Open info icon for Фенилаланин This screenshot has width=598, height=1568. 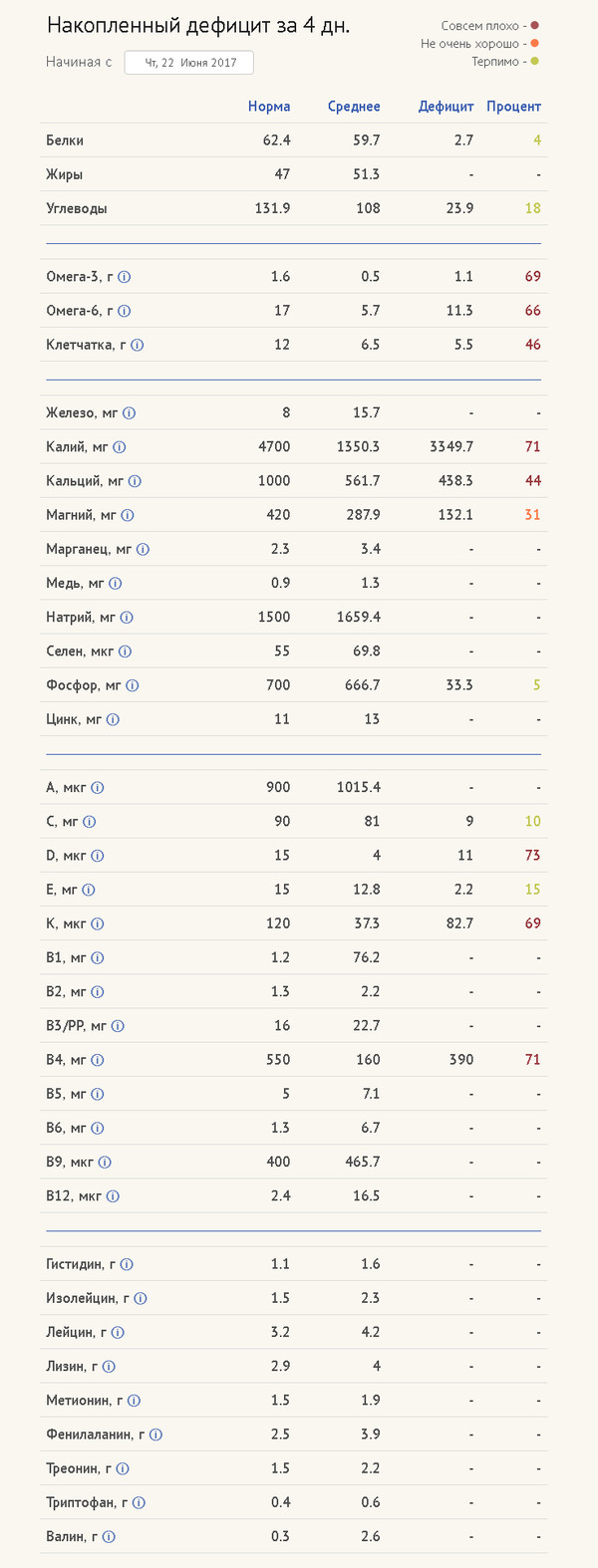pos(155,1435)
